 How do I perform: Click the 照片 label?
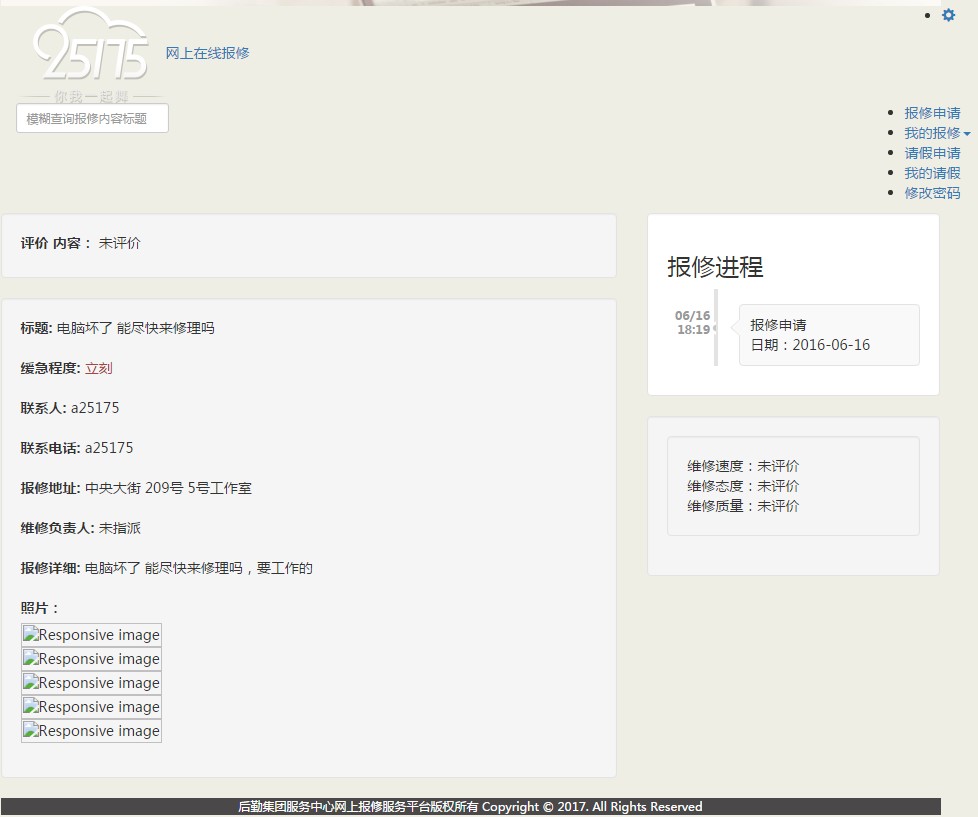39,608
